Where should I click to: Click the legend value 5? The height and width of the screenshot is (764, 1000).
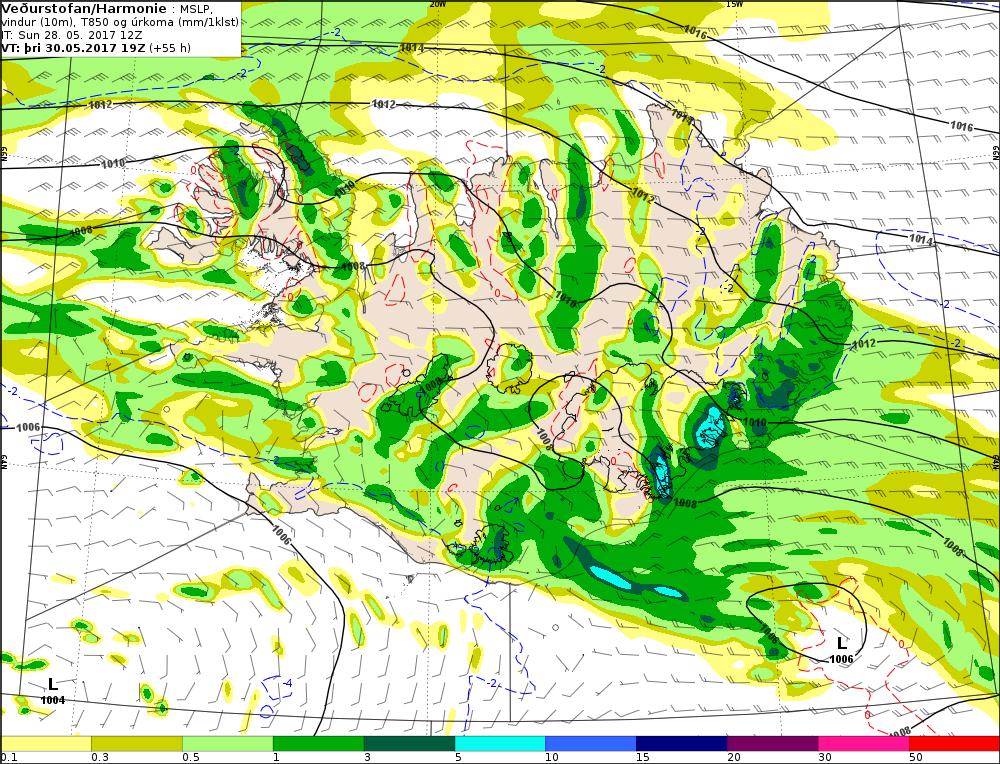click(x=458, y=758)
